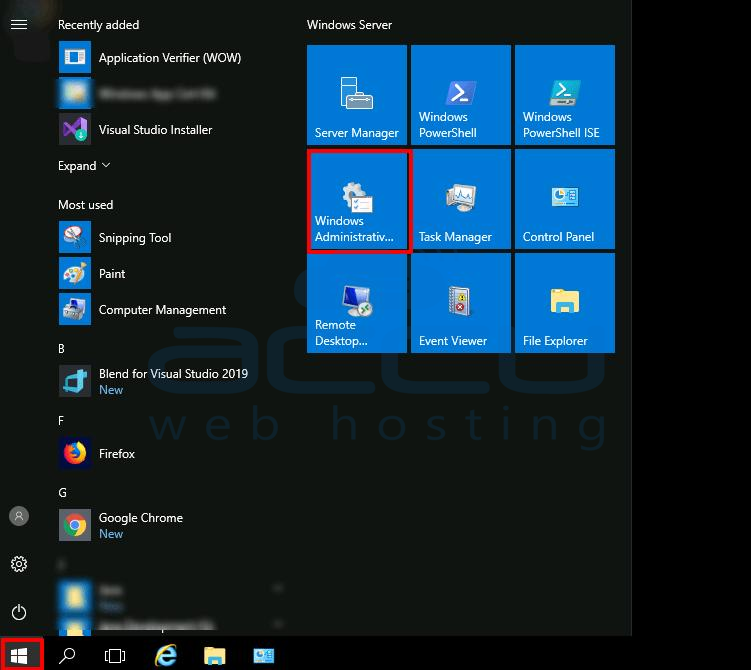Viewport: 751px width, 670px height.
Task: Open the Remote Desktop tile
Action: coord(357,303)
